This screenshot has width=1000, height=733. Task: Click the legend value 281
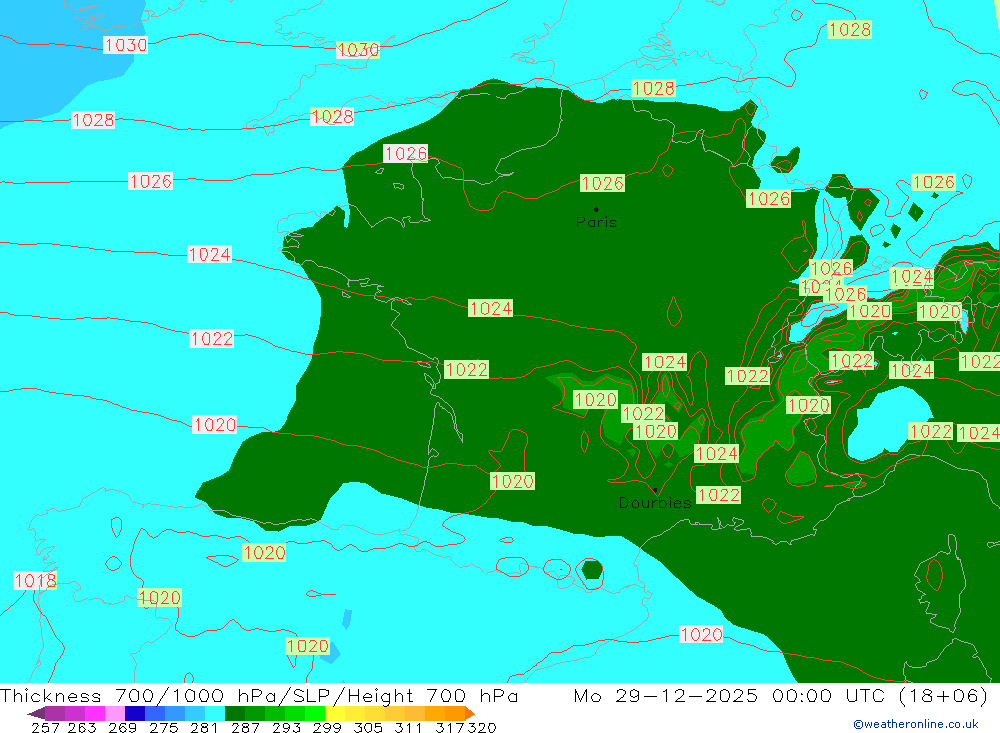click(x=204, y=727)
